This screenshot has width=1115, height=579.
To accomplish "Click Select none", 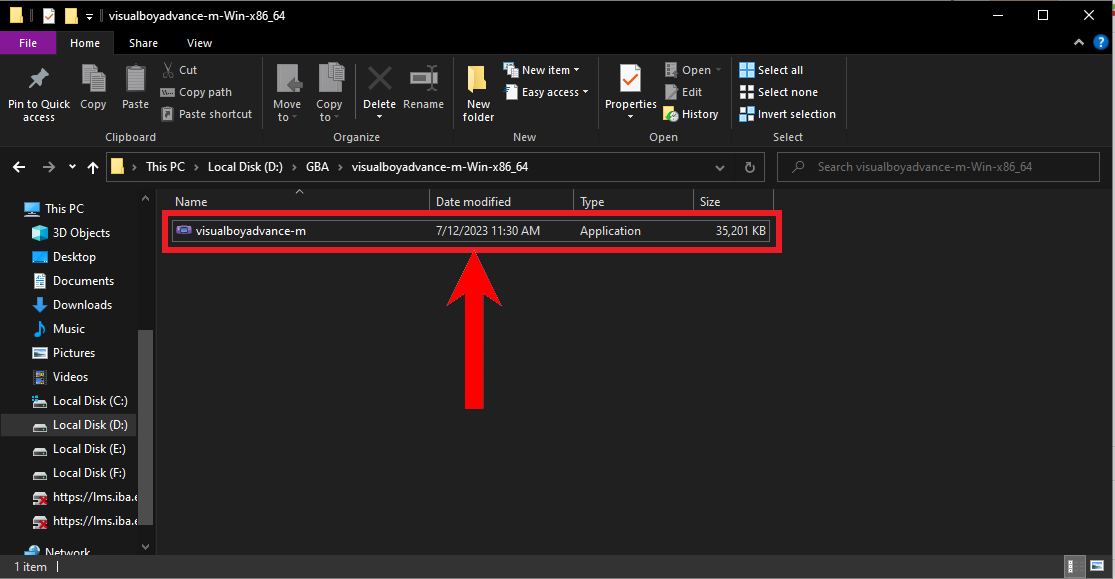I will tap(779, 92).
